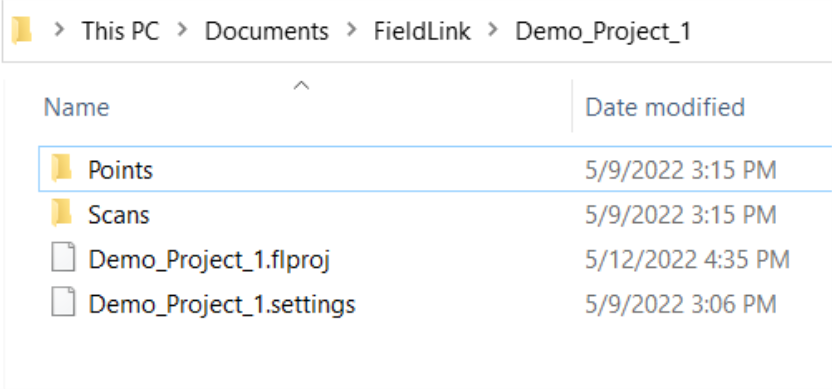The image size is (832, 389).
Task: Navigate to Documents in the address path
Action: 267,31
